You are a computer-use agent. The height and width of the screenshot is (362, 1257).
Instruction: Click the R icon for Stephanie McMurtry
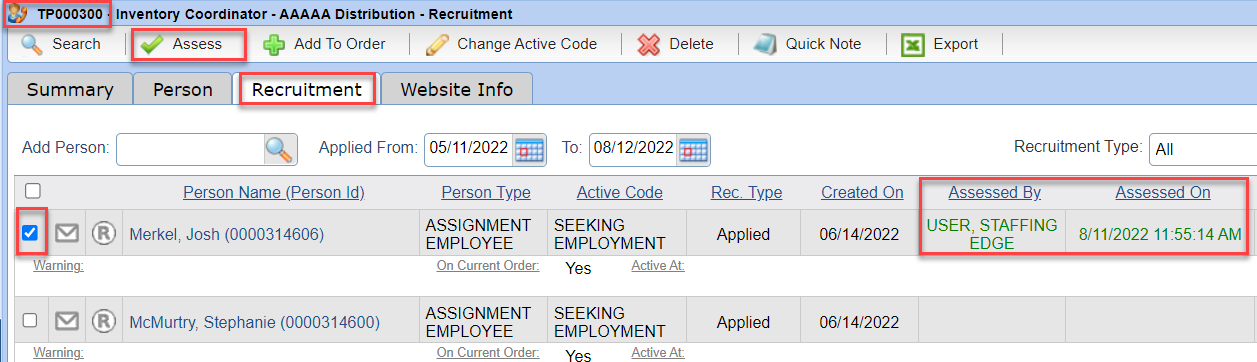click(x=103, y=322)
